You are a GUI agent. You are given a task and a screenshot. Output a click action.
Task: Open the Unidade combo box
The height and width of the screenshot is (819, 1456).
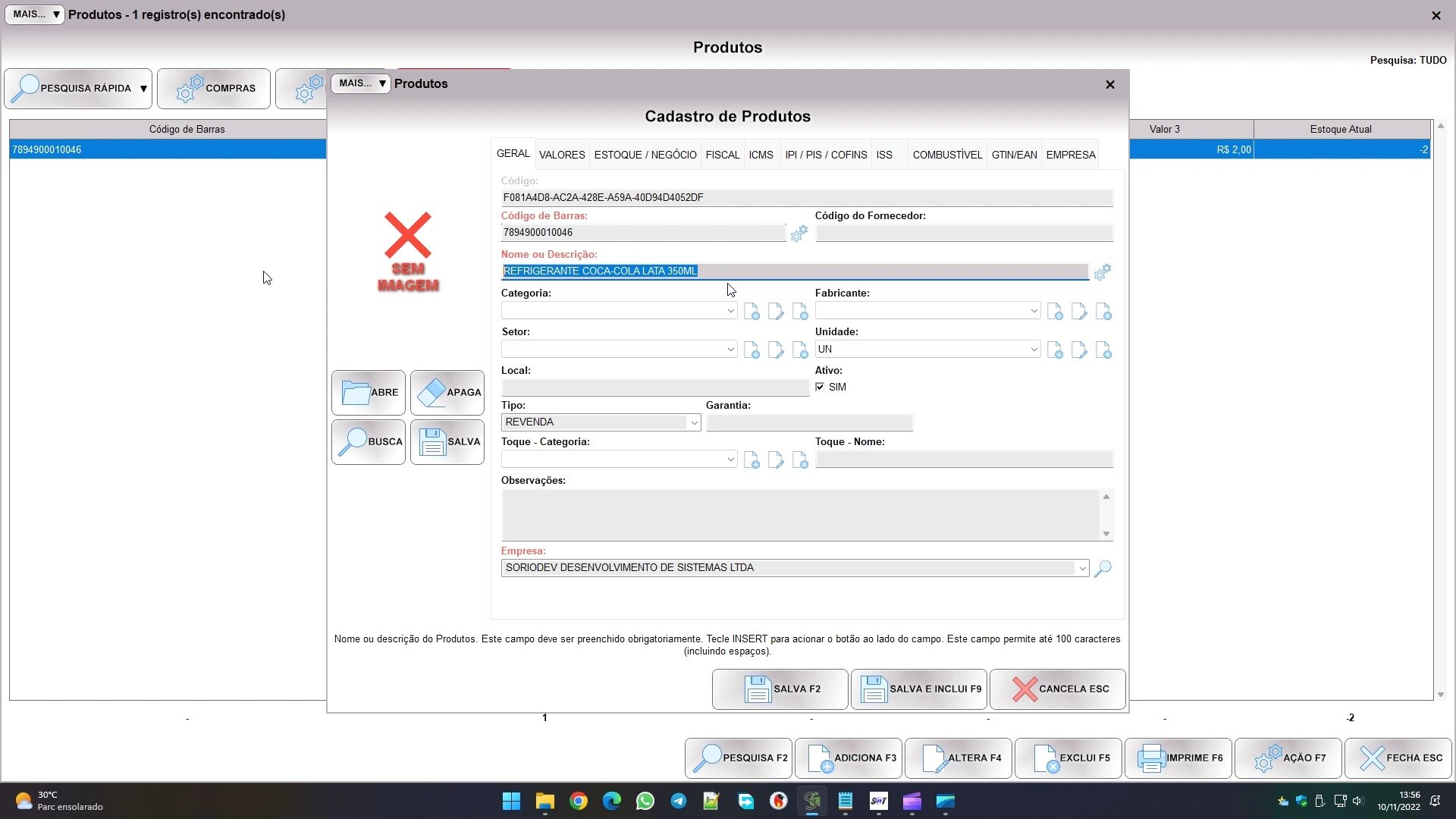(x=1034, y=350)
